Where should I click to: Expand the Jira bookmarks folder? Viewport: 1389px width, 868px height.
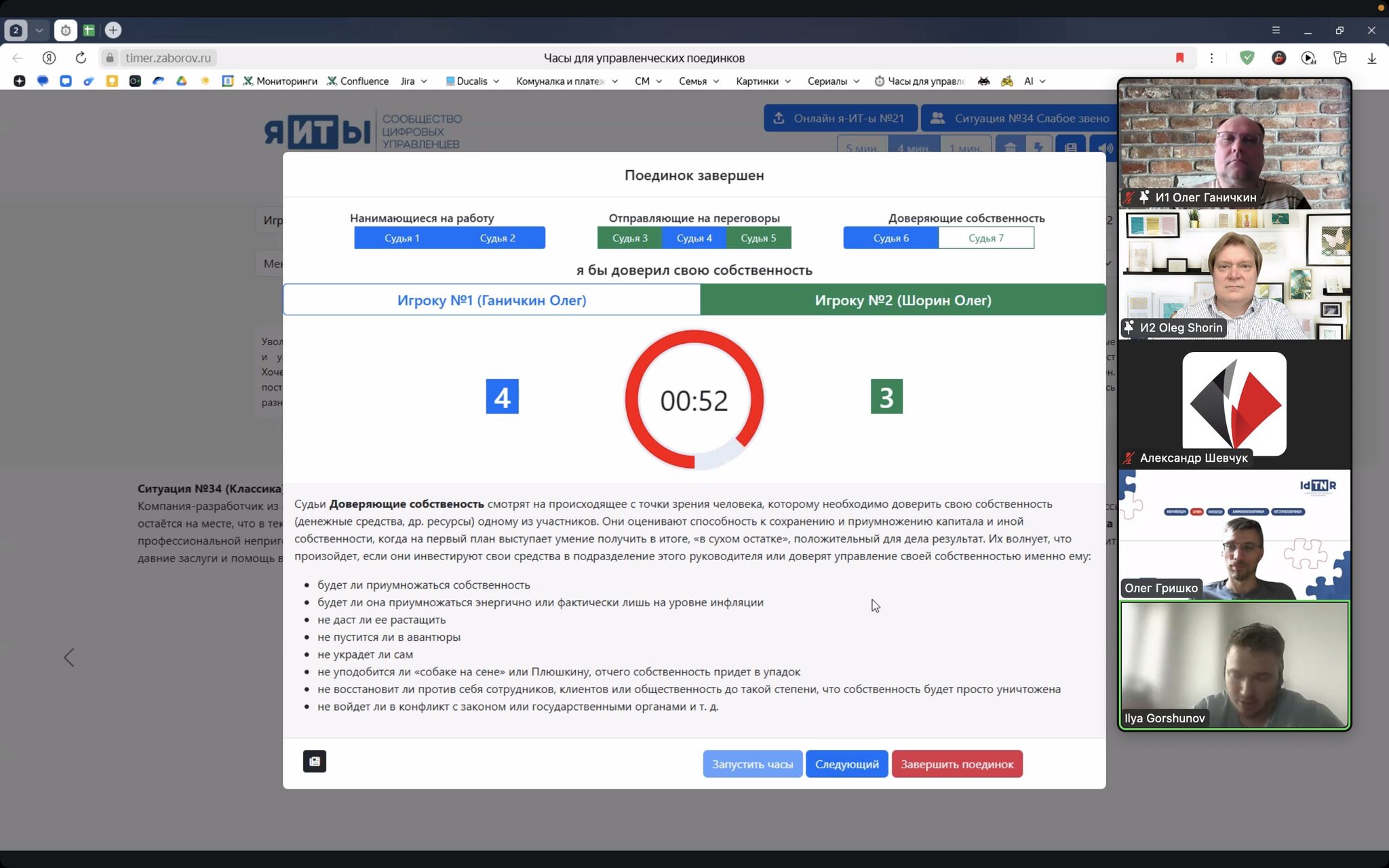pos(413,81)
